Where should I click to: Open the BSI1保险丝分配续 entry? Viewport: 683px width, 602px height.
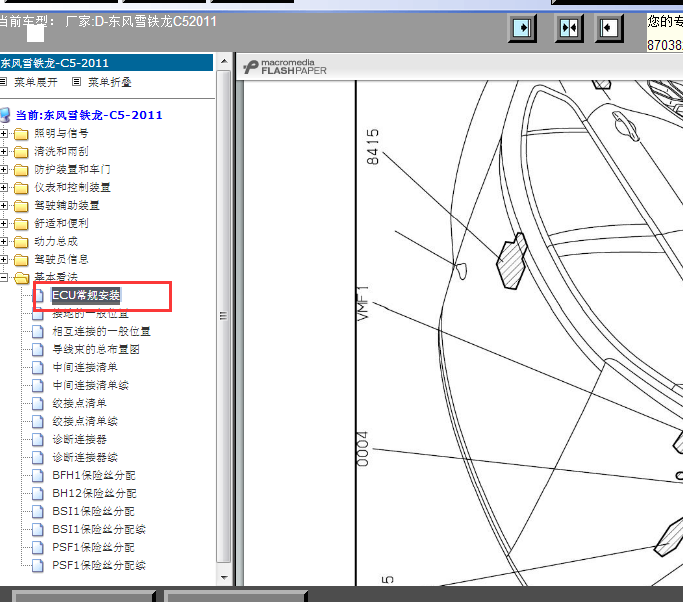99,529
